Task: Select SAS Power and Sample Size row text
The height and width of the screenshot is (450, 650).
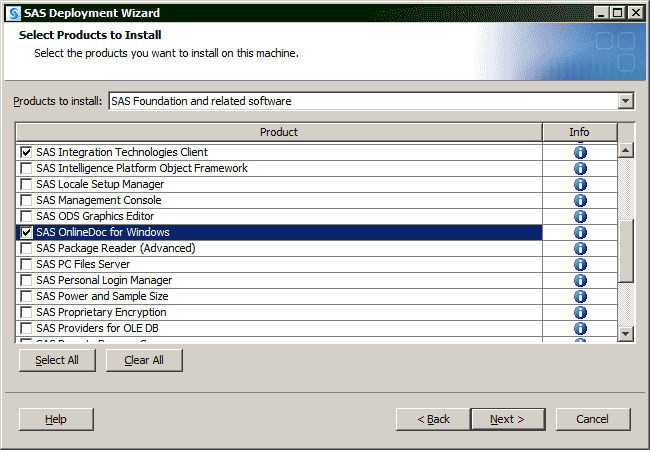Action: (102, 296)
